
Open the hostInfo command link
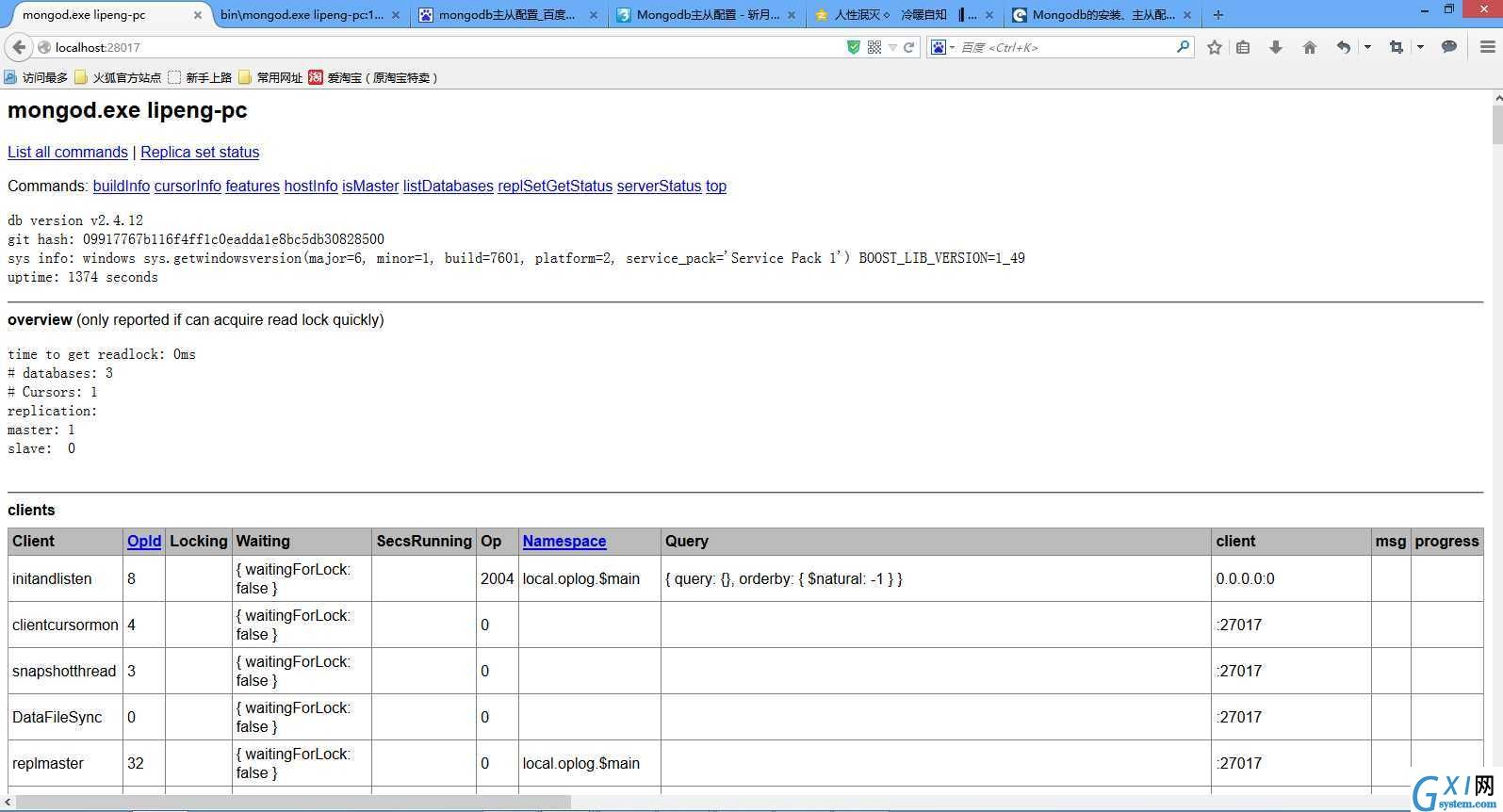pos(311,187)
